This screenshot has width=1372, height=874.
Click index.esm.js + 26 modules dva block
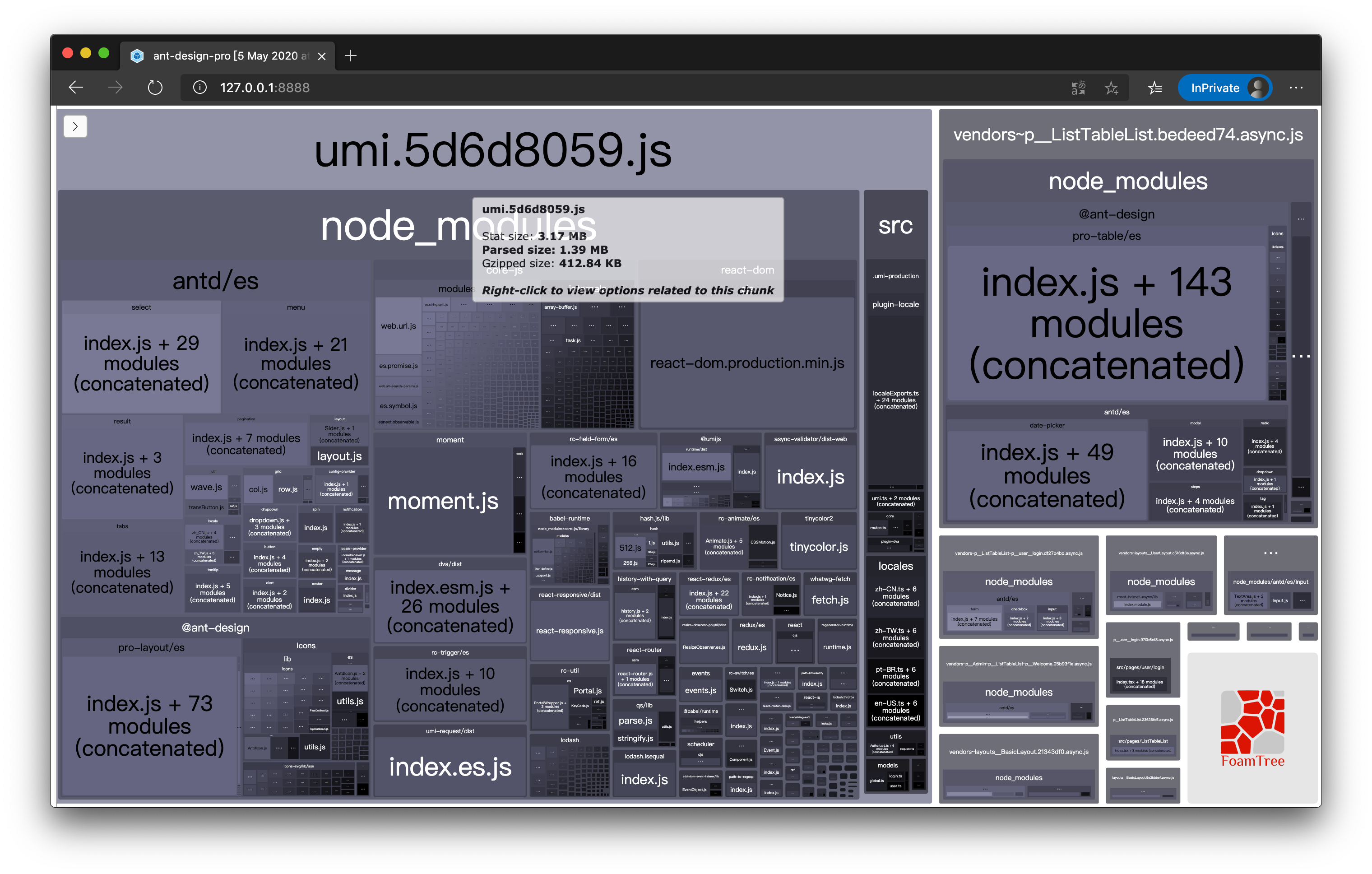[x=450, y=606]
